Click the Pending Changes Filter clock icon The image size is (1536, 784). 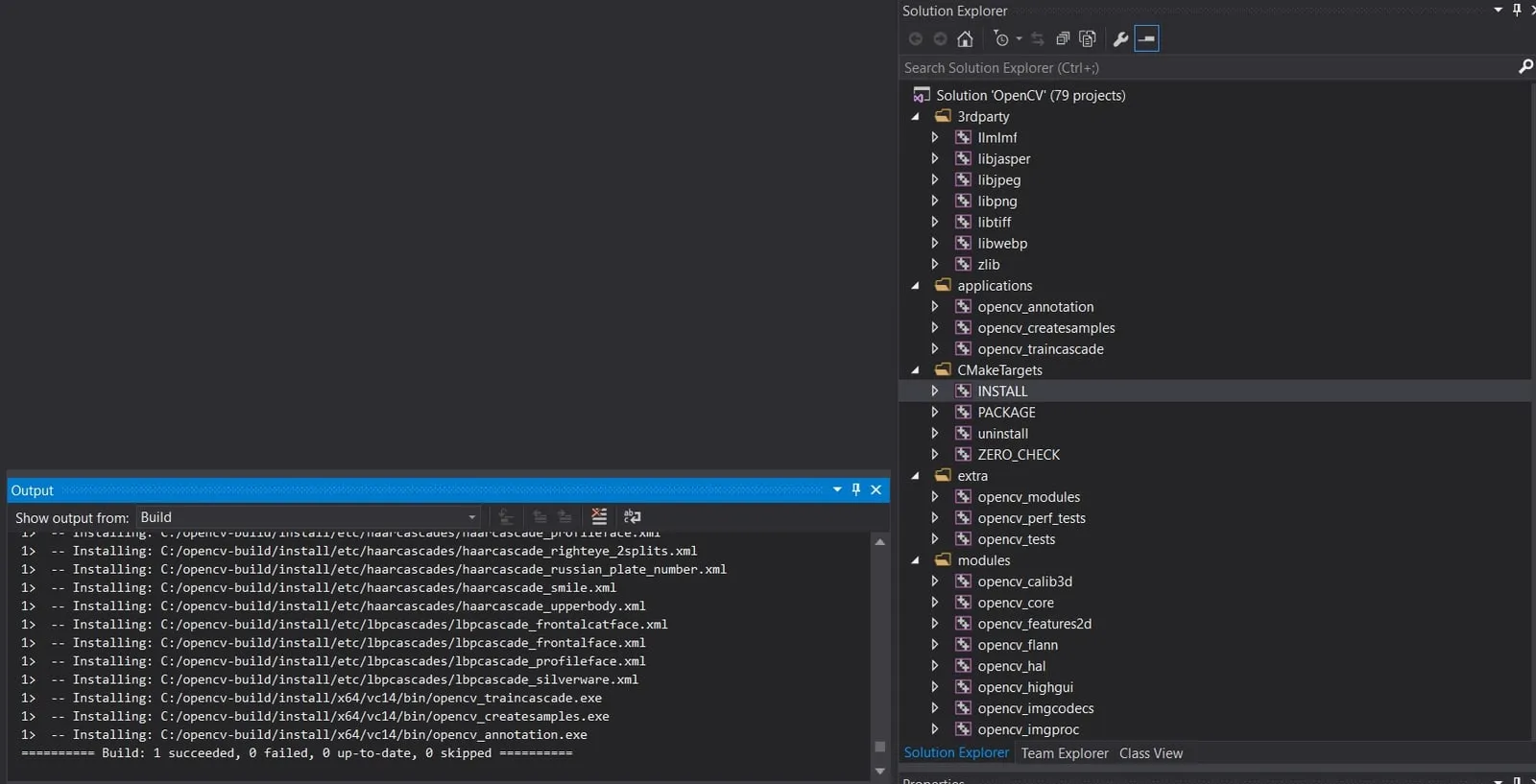click(1001, 38)
